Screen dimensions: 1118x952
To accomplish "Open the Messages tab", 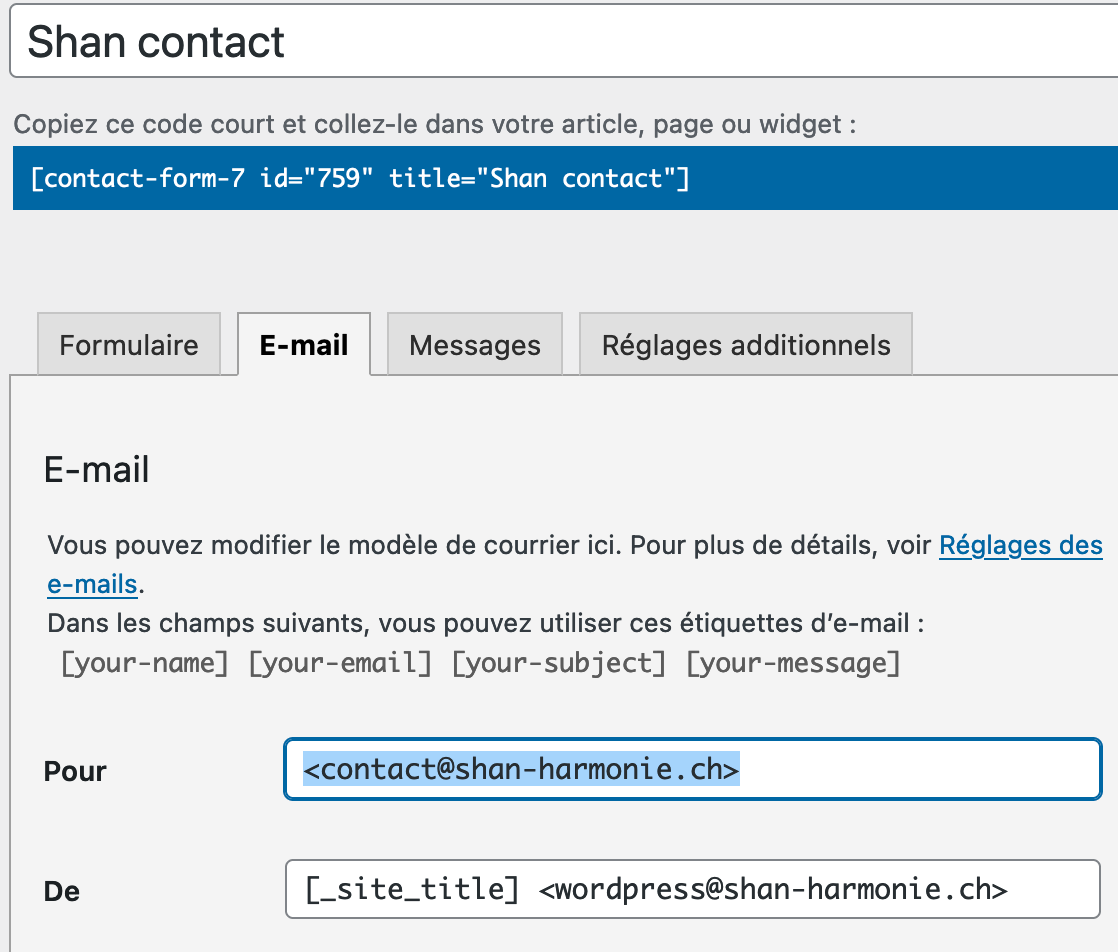I will (x=475, y=345).
